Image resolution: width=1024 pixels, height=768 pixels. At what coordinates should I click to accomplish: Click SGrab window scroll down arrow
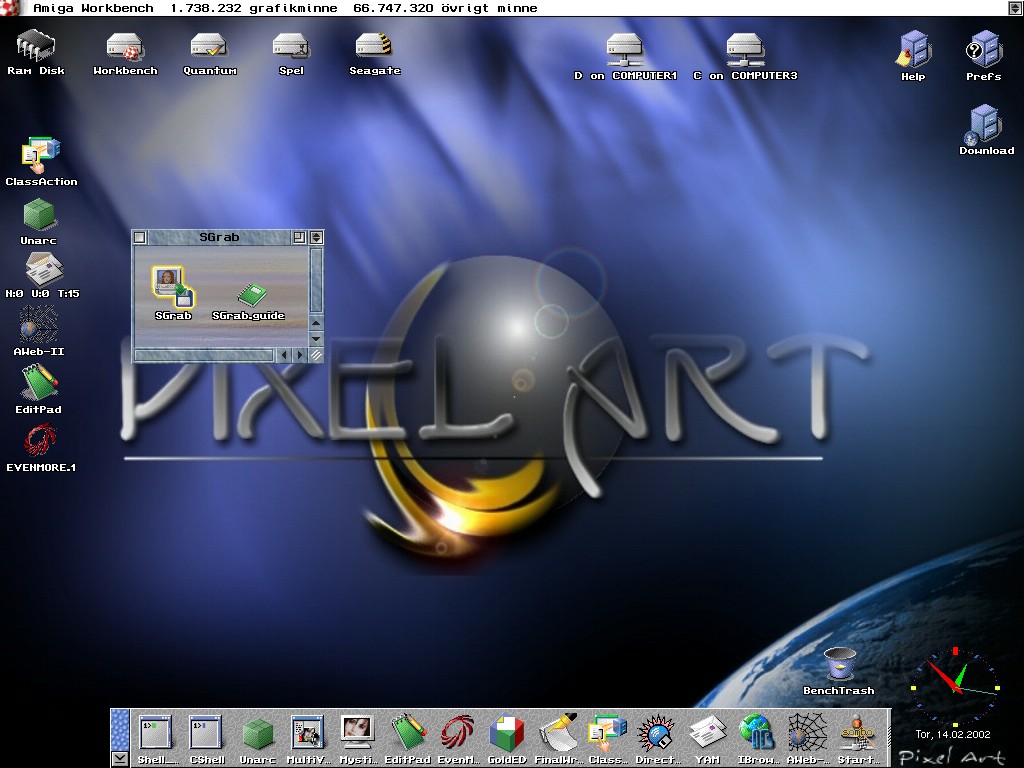316,338
